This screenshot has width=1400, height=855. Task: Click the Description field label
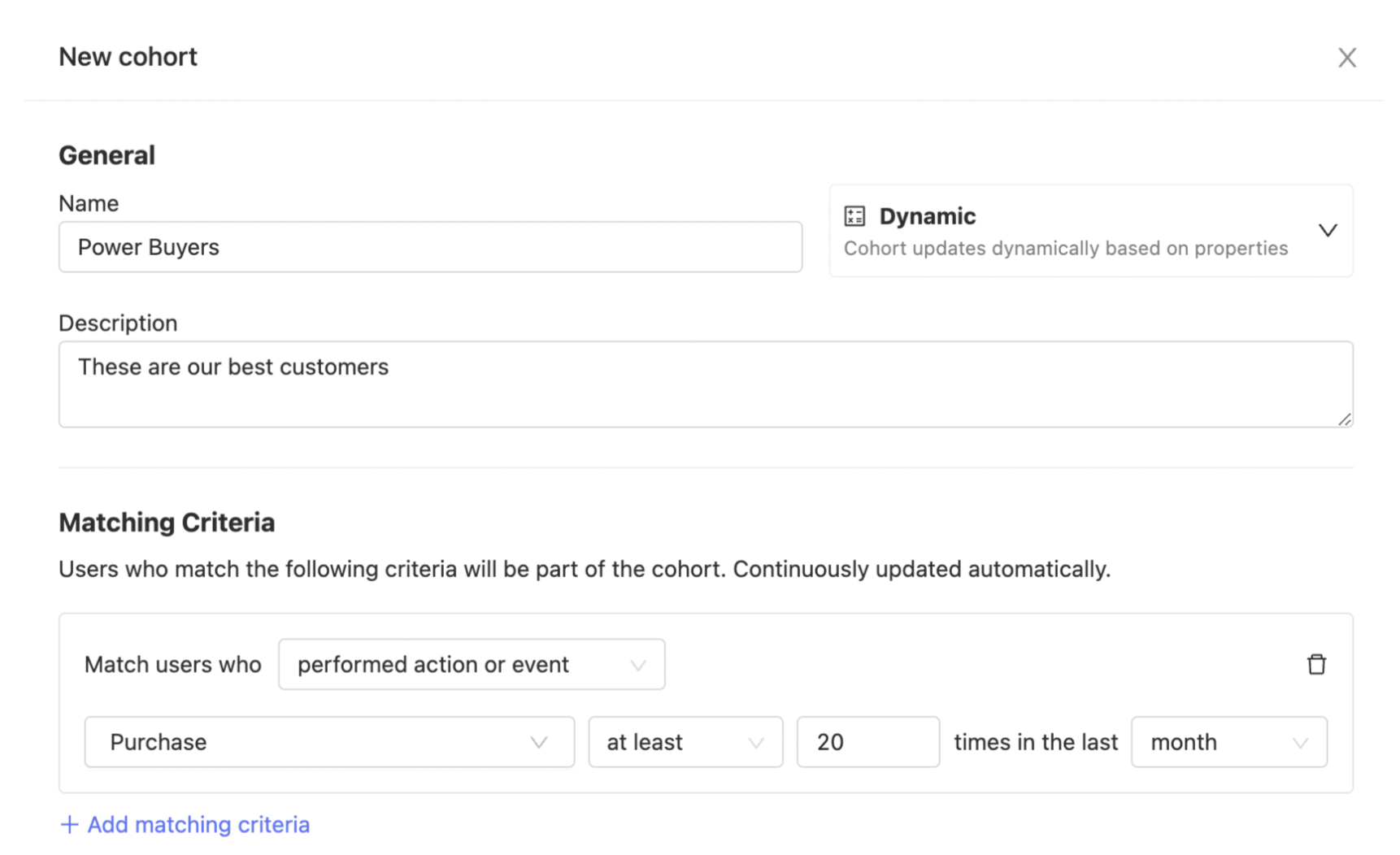(118, 323)
